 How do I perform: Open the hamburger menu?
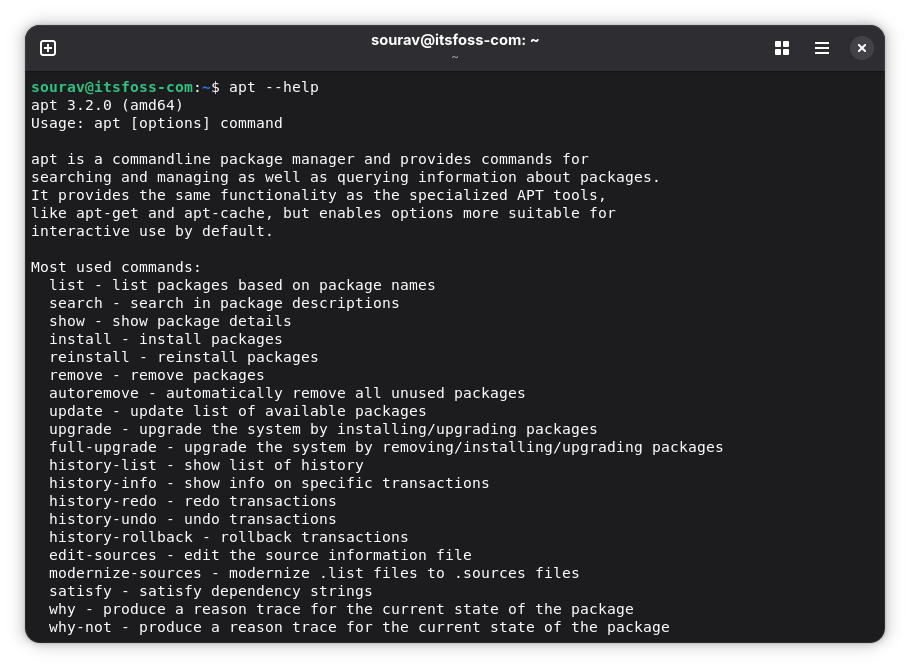tap(821, 47)
